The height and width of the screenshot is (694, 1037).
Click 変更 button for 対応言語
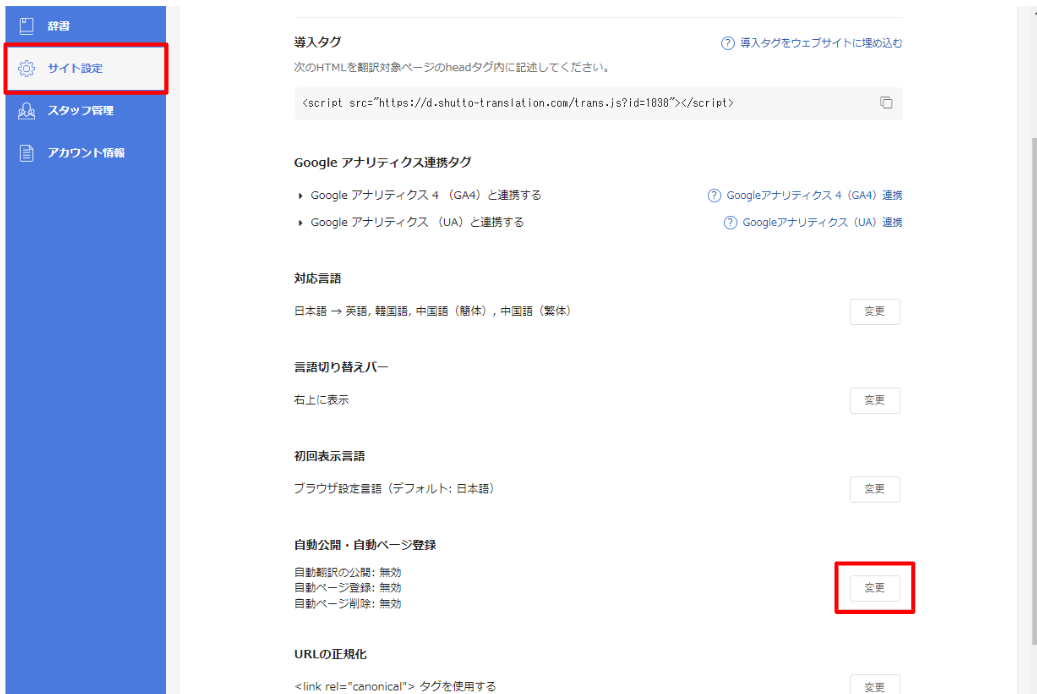click(874, 312)
